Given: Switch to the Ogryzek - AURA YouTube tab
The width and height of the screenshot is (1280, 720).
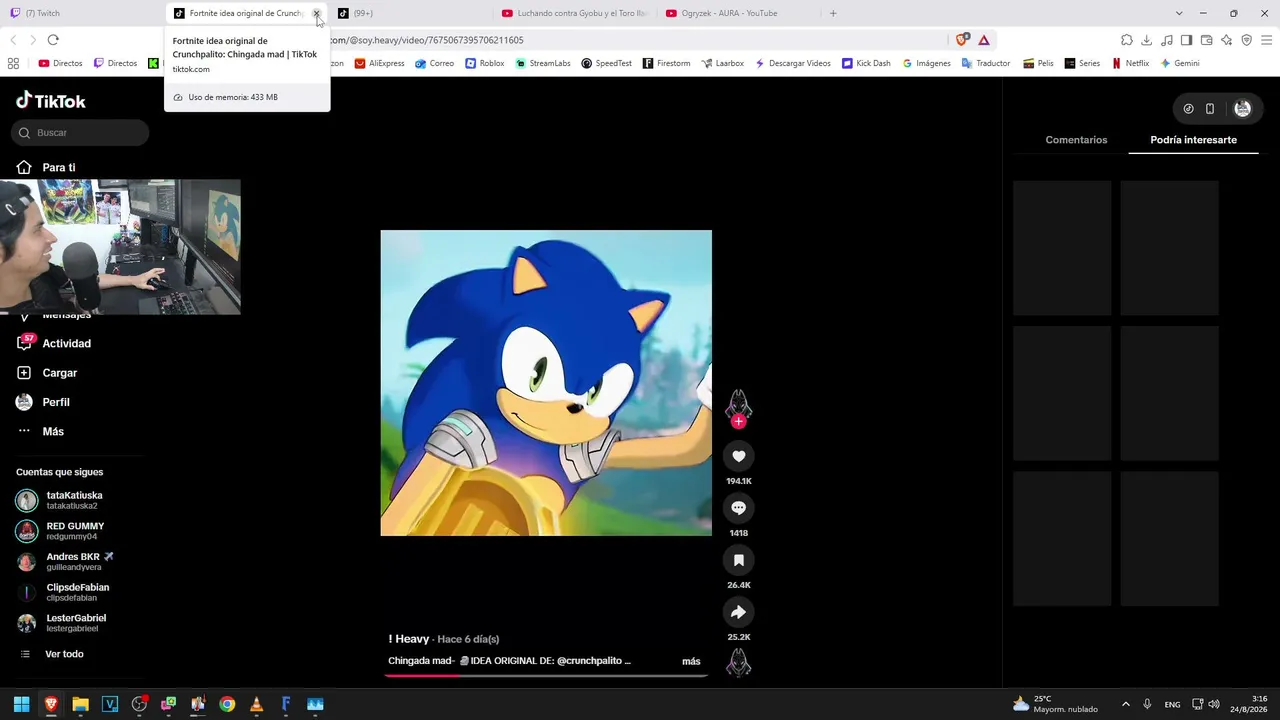Looking at the screenshot, I should coord(738,13).
